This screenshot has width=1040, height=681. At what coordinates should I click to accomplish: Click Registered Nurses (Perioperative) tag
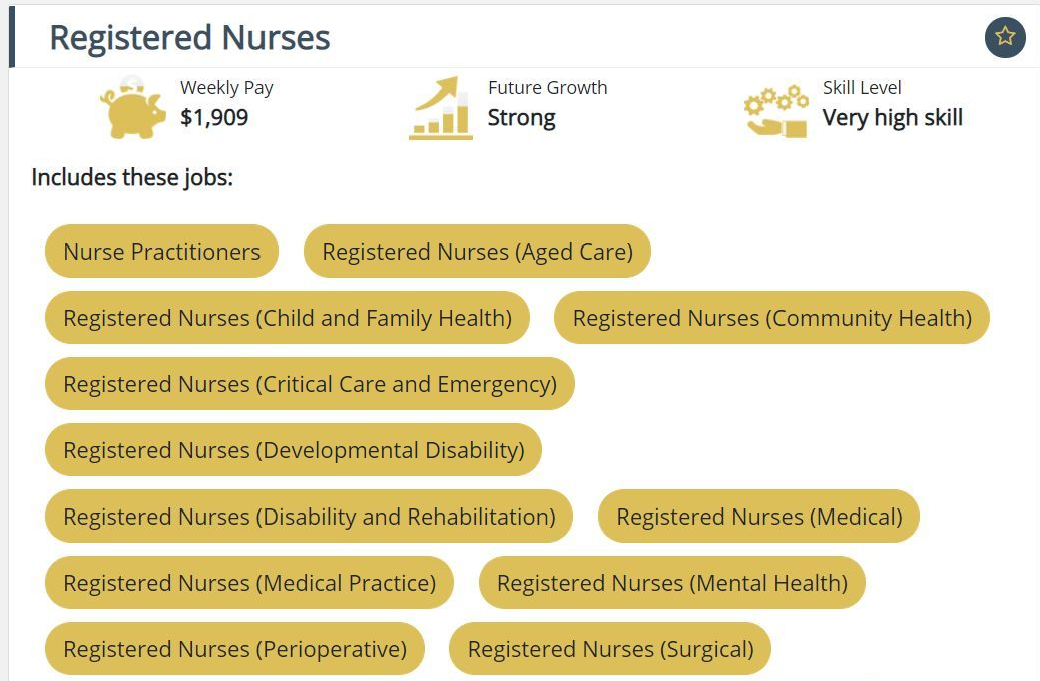(x=235, y=649)
